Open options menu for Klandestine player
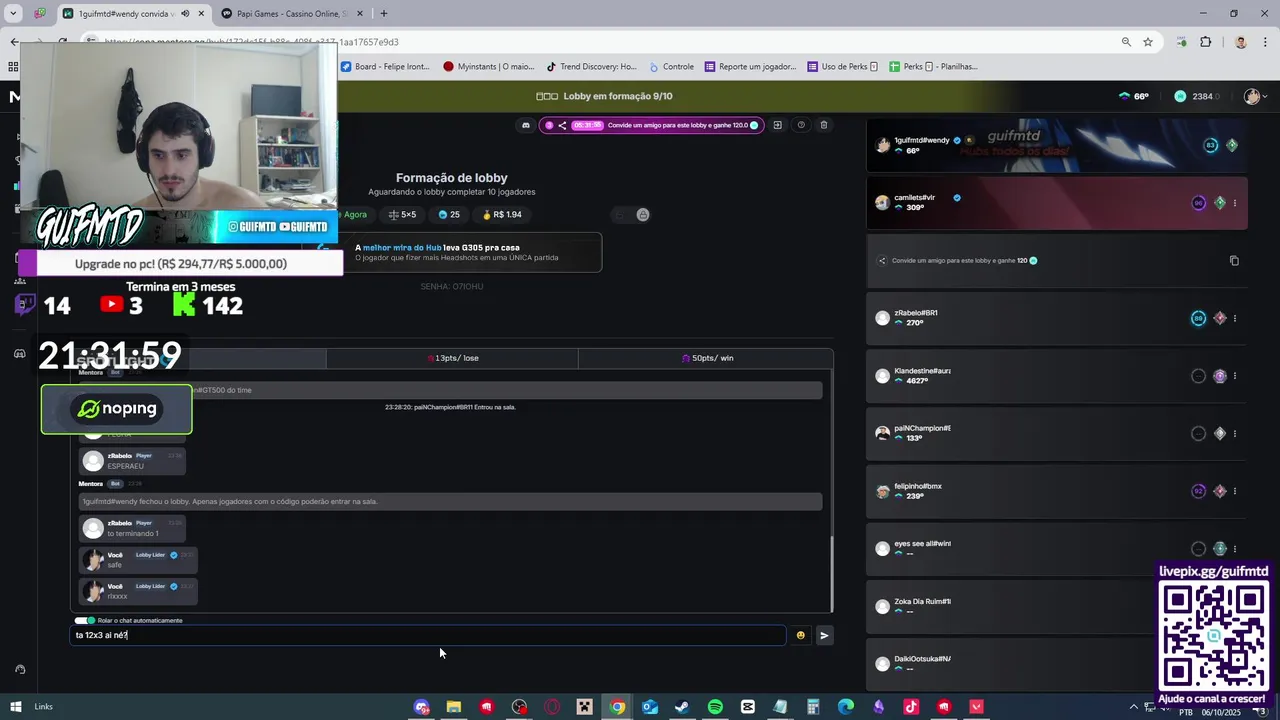Image resolution: width=1280 pixels, height=720 pixels. pyautogui.click(x=1235, y=376)
